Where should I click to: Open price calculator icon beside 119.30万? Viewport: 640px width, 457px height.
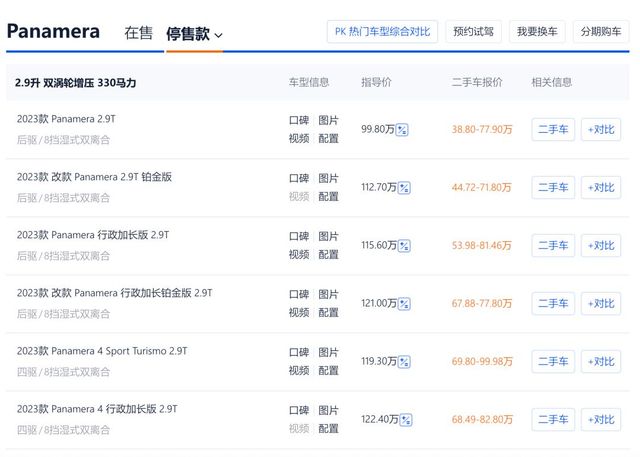[x=404, y=362]
